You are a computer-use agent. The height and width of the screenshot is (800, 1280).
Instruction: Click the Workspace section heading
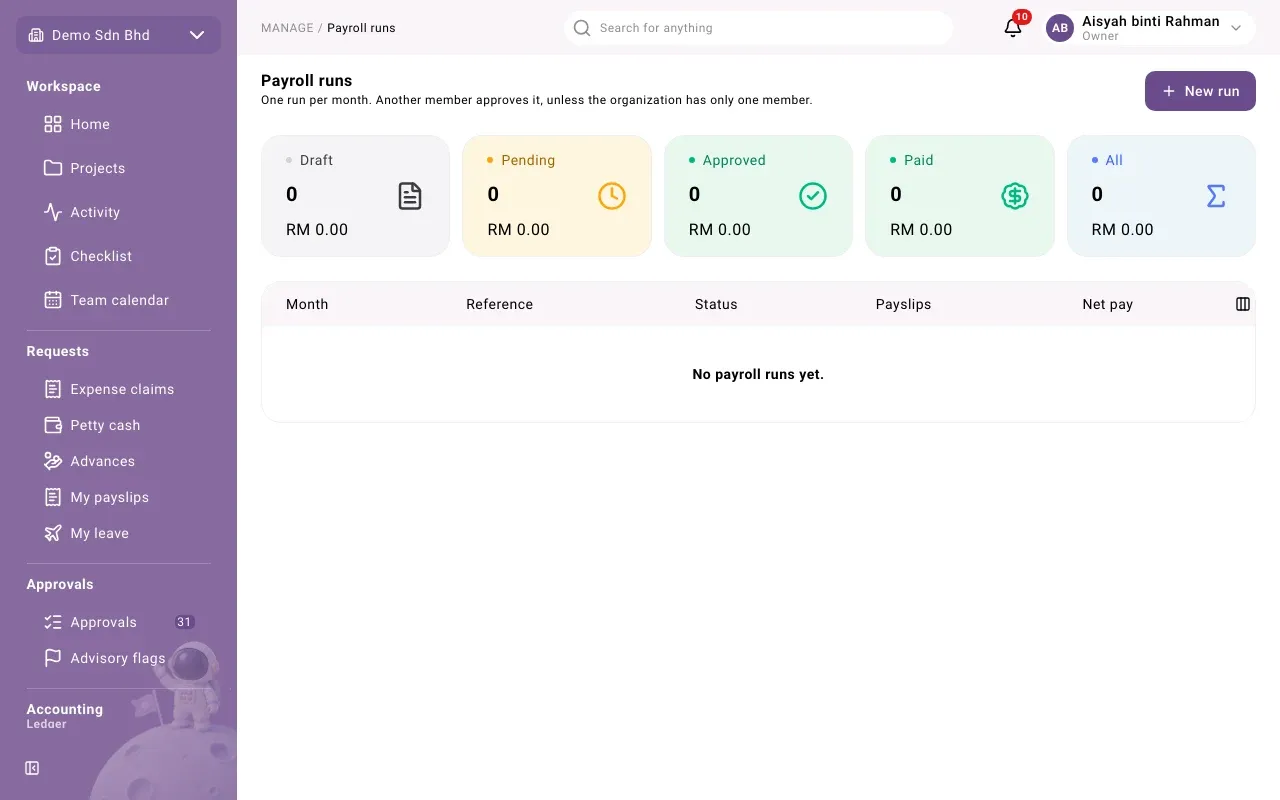[x=63, y=86]
